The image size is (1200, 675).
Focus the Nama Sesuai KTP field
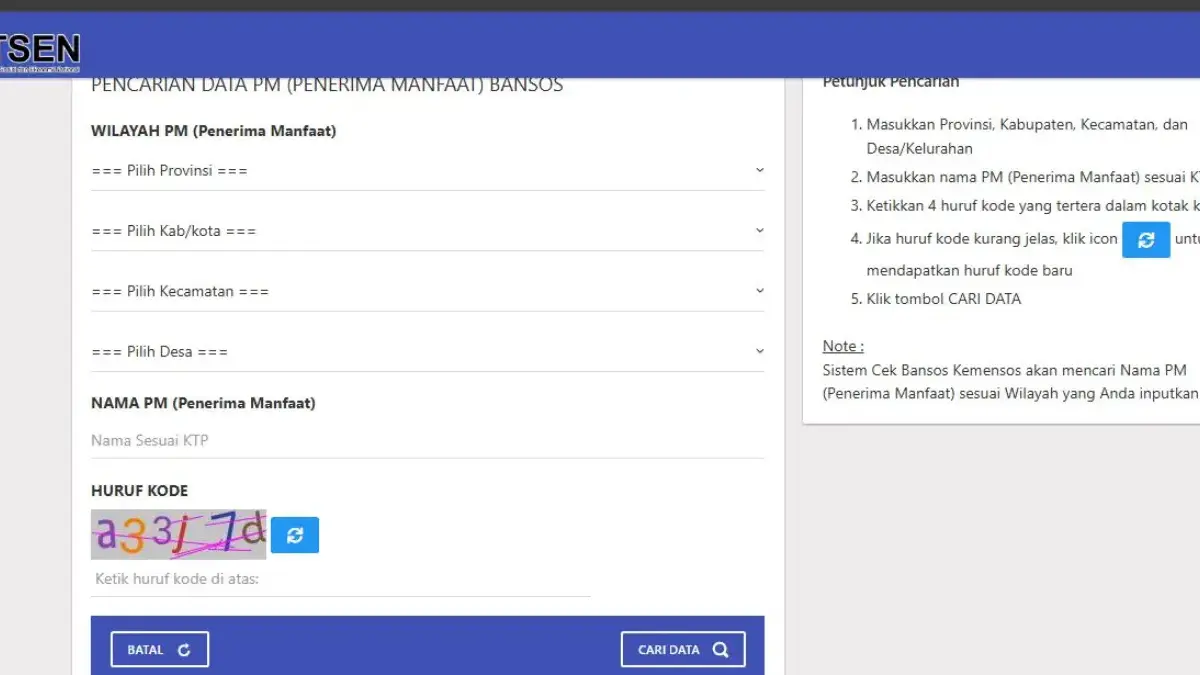427,440
